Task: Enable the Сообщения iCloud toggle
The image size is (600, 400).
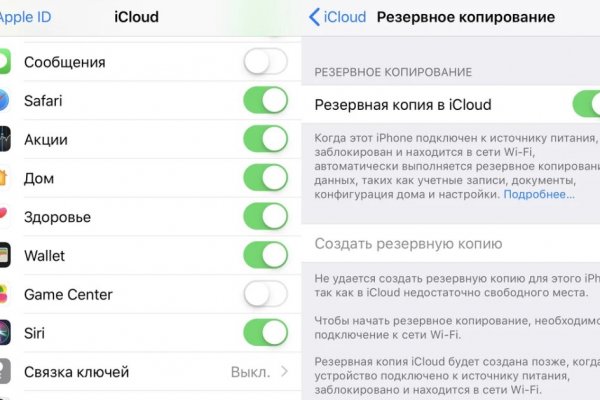Action: [265, 62]
